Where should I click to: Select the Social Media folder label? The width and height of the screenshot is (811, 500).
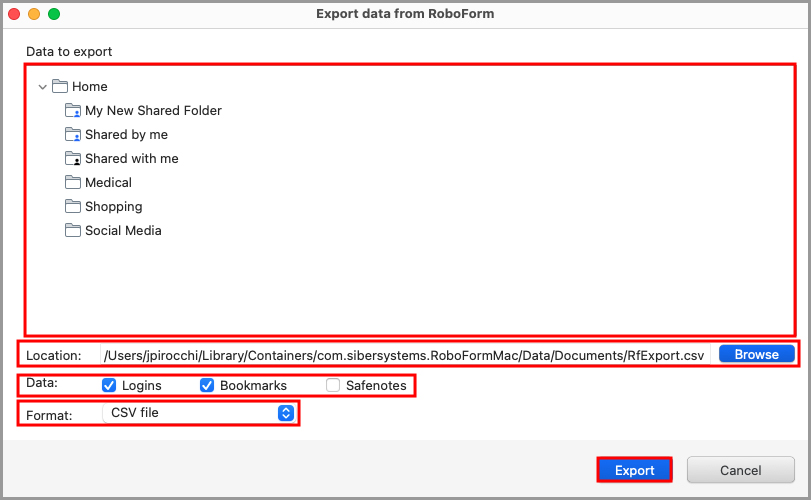123,231
